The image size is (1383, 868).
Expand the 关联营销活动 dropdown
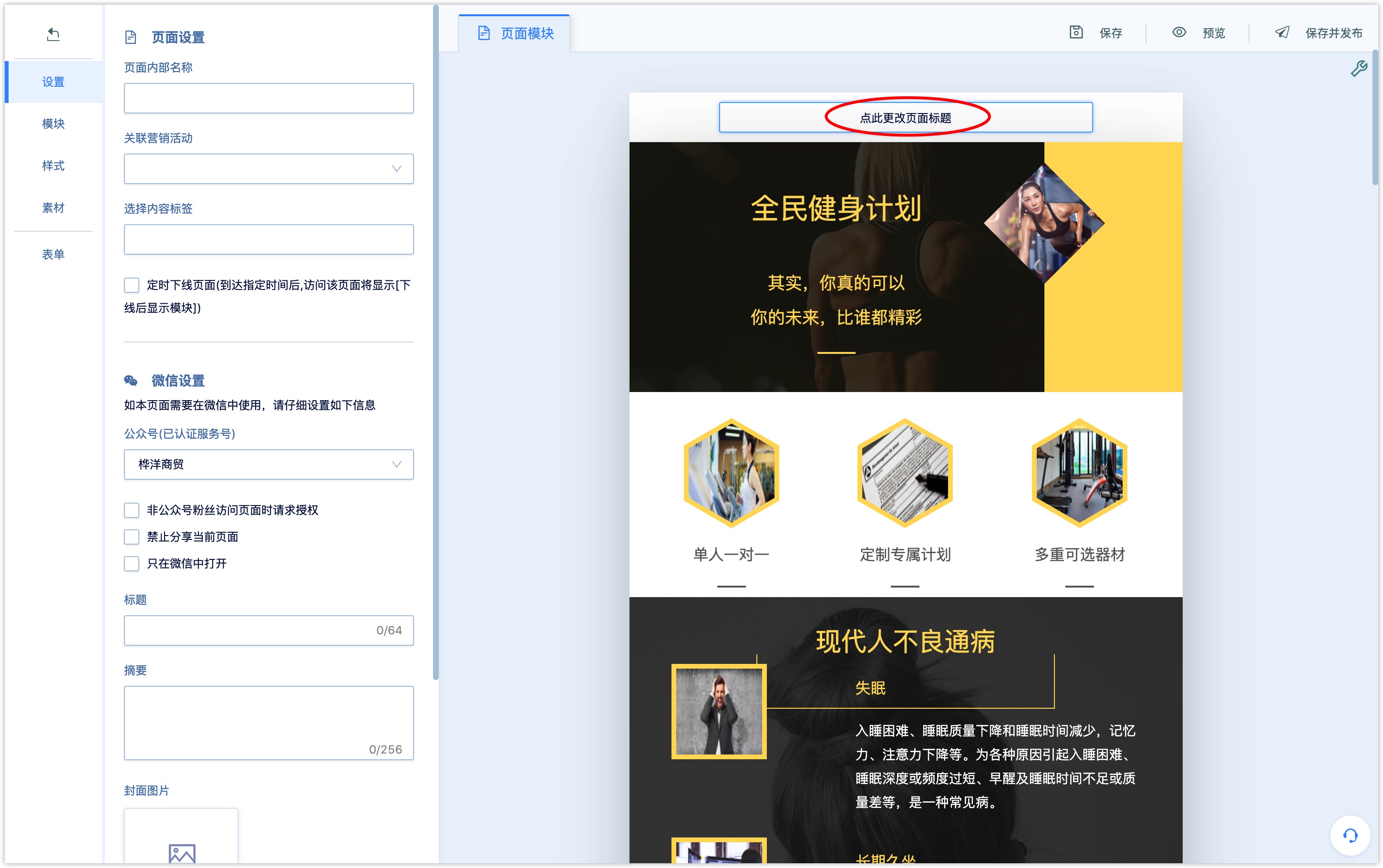click(x=268, y=169)
